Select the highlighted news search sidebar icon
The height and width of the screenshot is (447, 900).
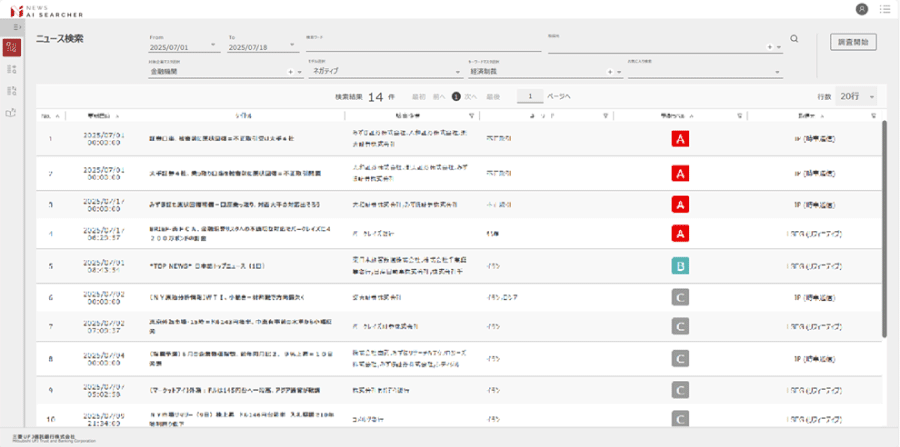(12, 48)
